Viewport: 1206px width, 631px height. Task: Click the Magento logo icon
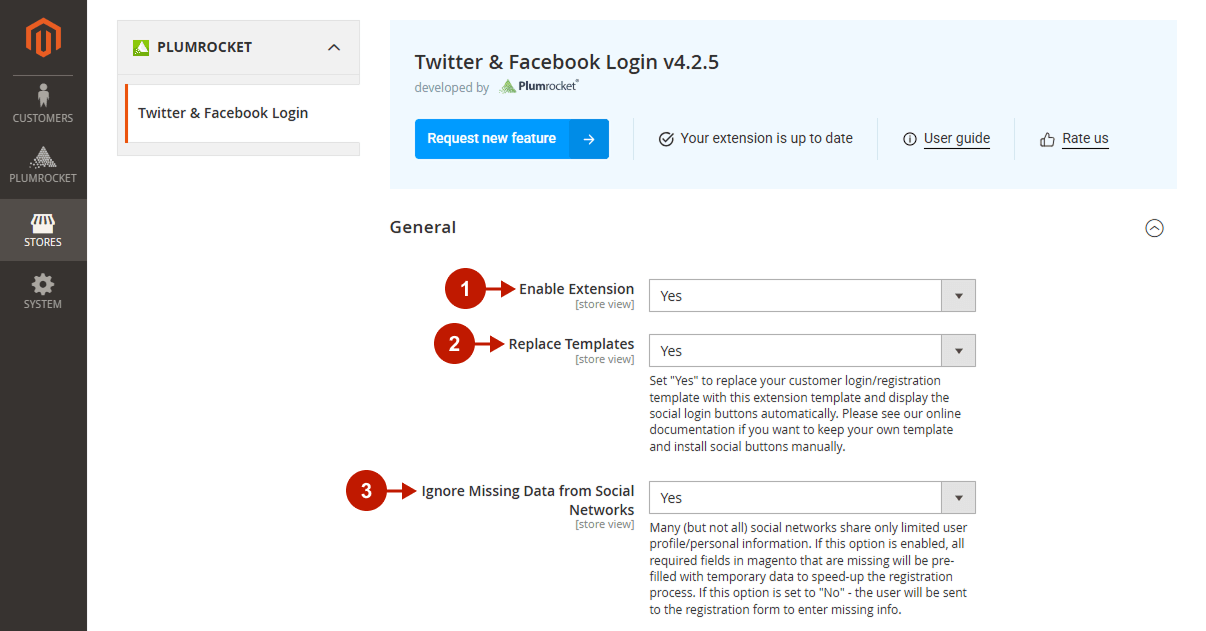[43, 38]
